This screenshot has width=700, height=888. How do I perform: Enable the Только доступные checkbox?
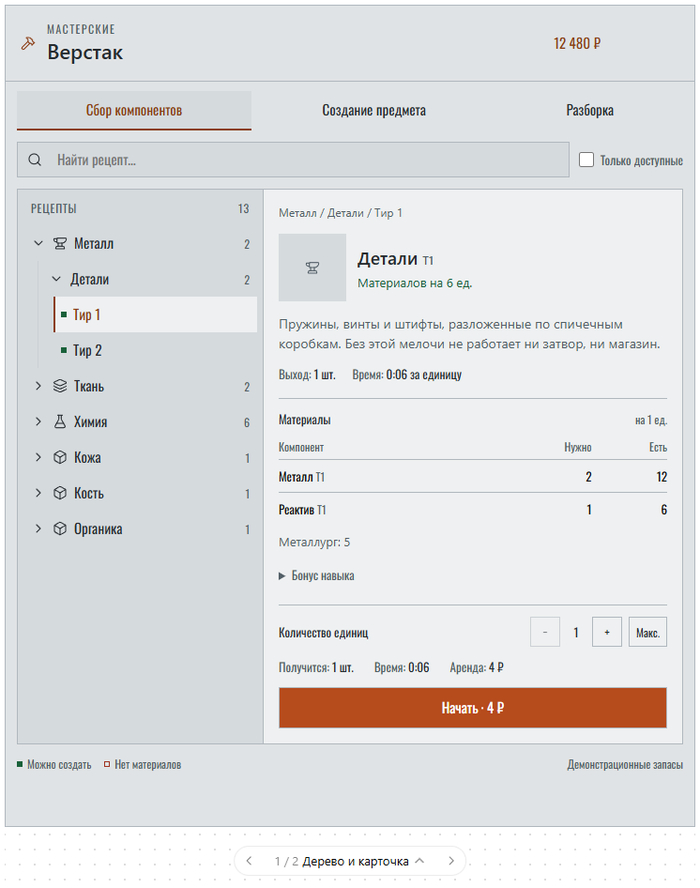586,160
